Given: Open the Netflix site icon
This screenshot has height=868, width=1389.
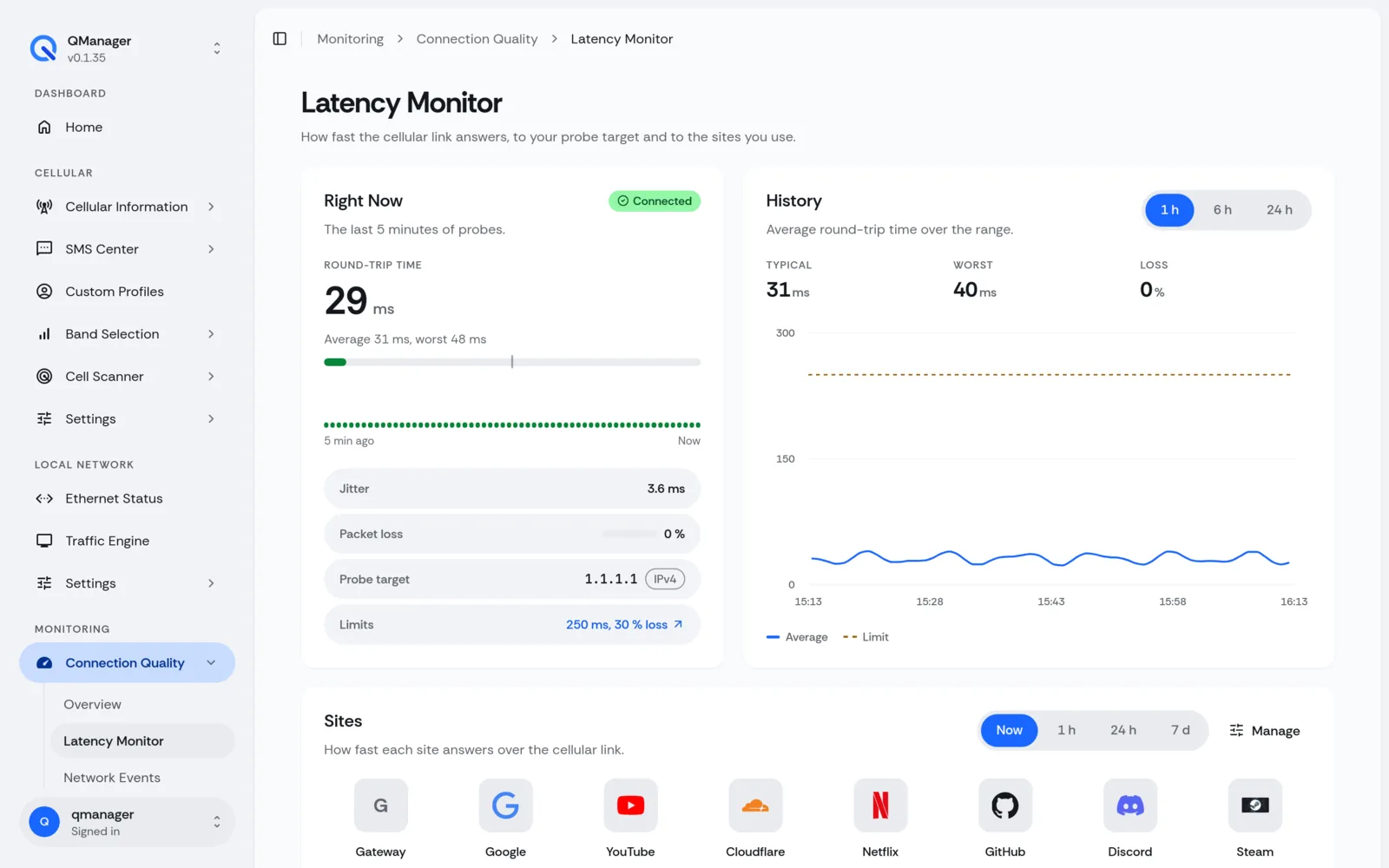Looking at the screenshot, I should pyautogui.click(x=880, y=806).
